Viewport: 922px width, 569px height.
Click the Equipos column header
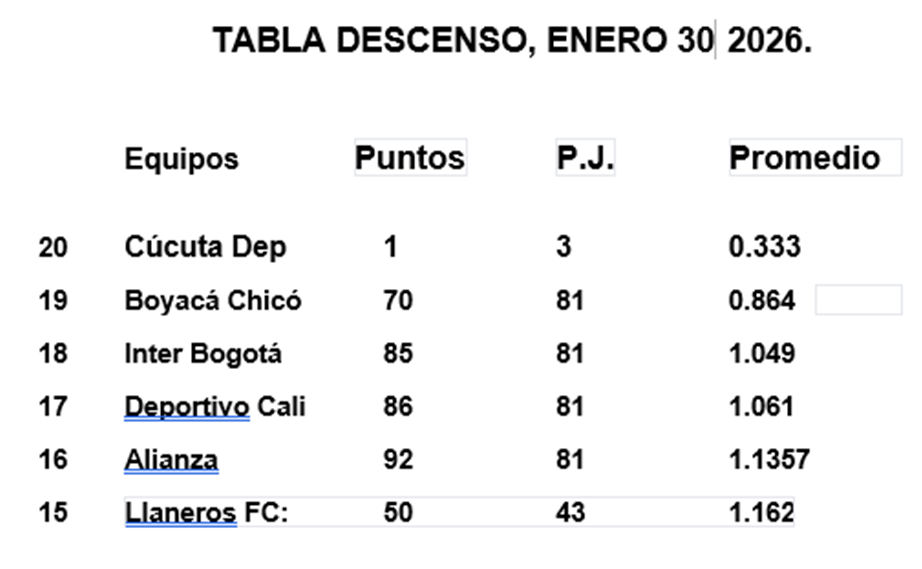pyautogui.click(x=181, y=159)
